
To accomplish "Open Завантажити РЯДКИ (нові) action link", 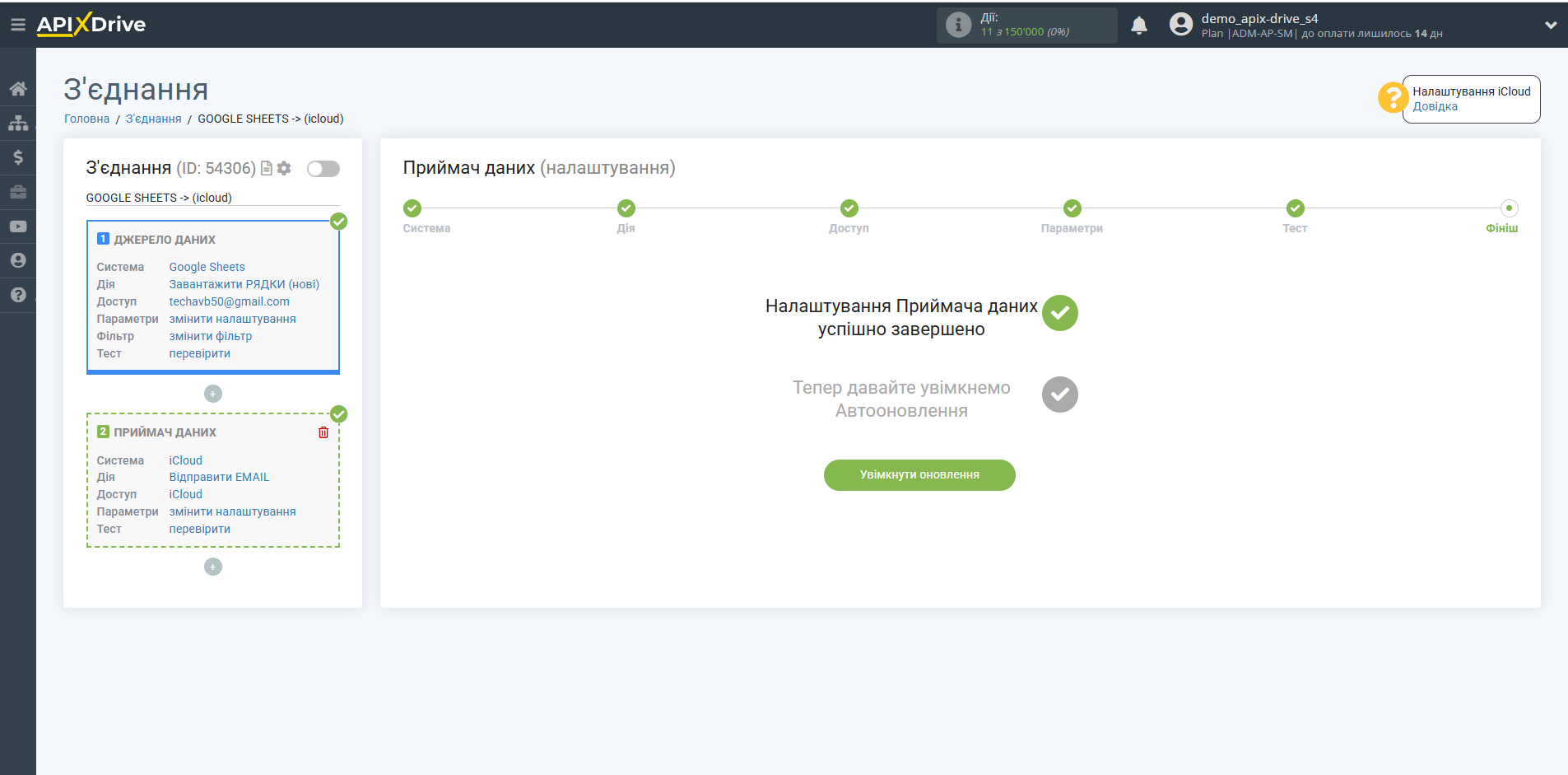I will pos(244,284).
